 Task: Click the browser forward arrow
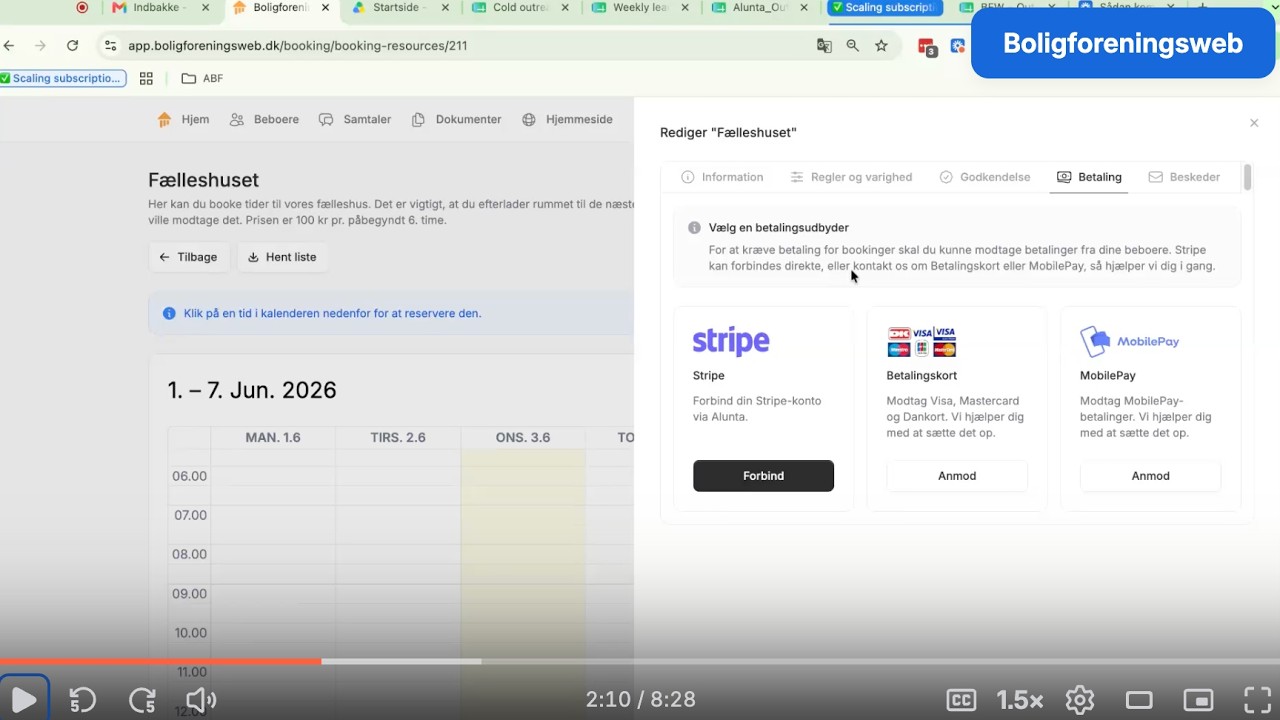point(40,45)
